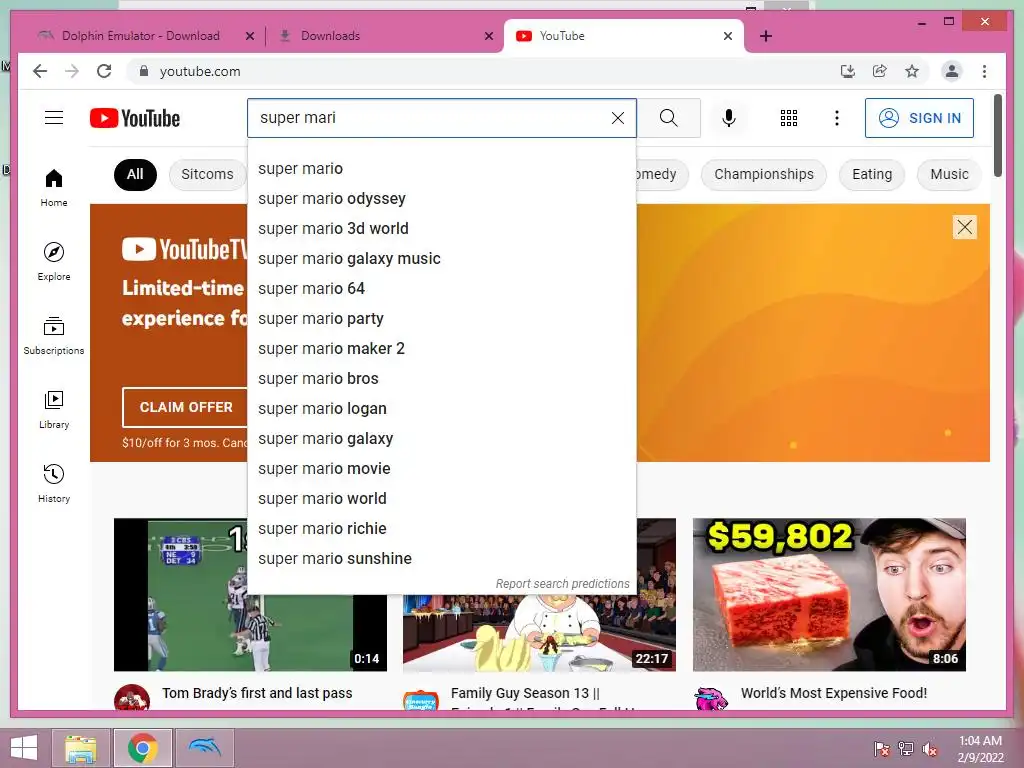Image resolution: width=1024 pixels, height=768 pixels.
Task: Close the YouTube TV banner ad
Action: pos(965,227)
